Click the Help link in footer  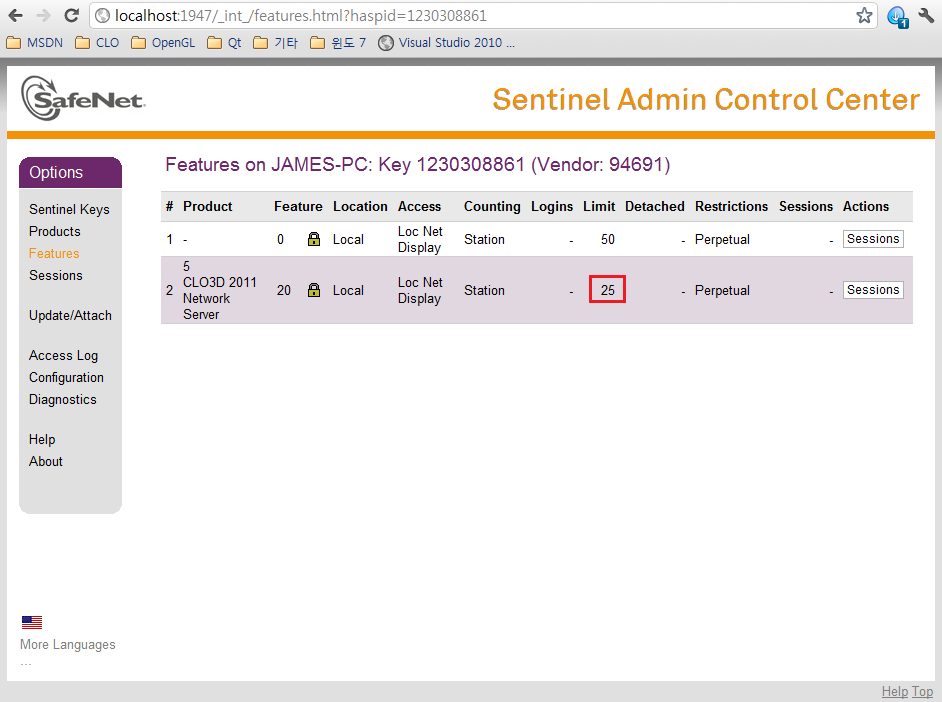[895, 692]
